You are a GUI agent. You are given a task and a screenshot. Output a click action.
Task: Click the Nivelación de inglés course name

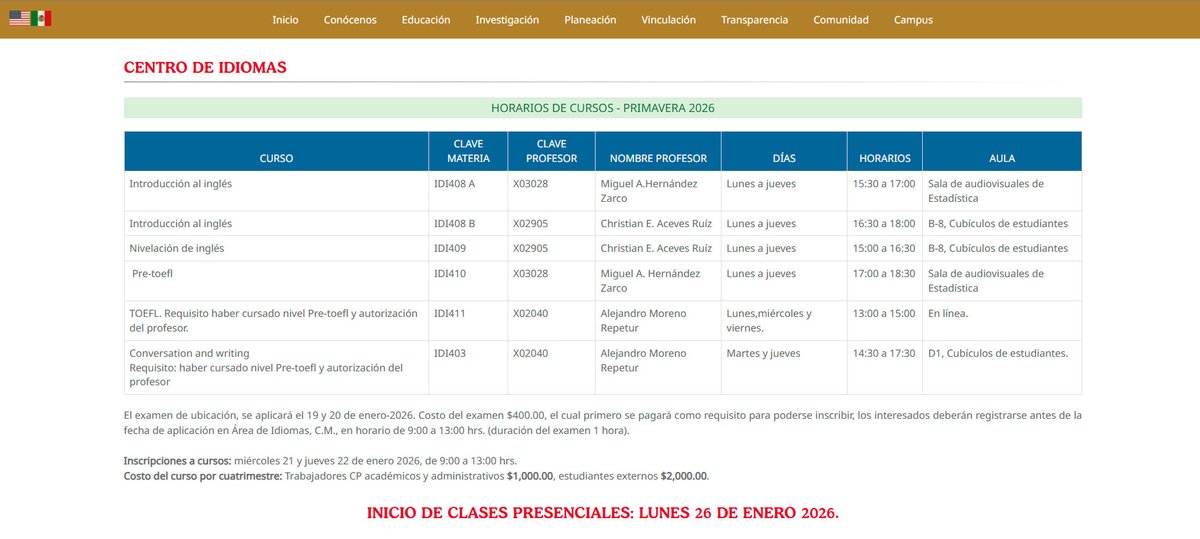[x=176, y=248]
